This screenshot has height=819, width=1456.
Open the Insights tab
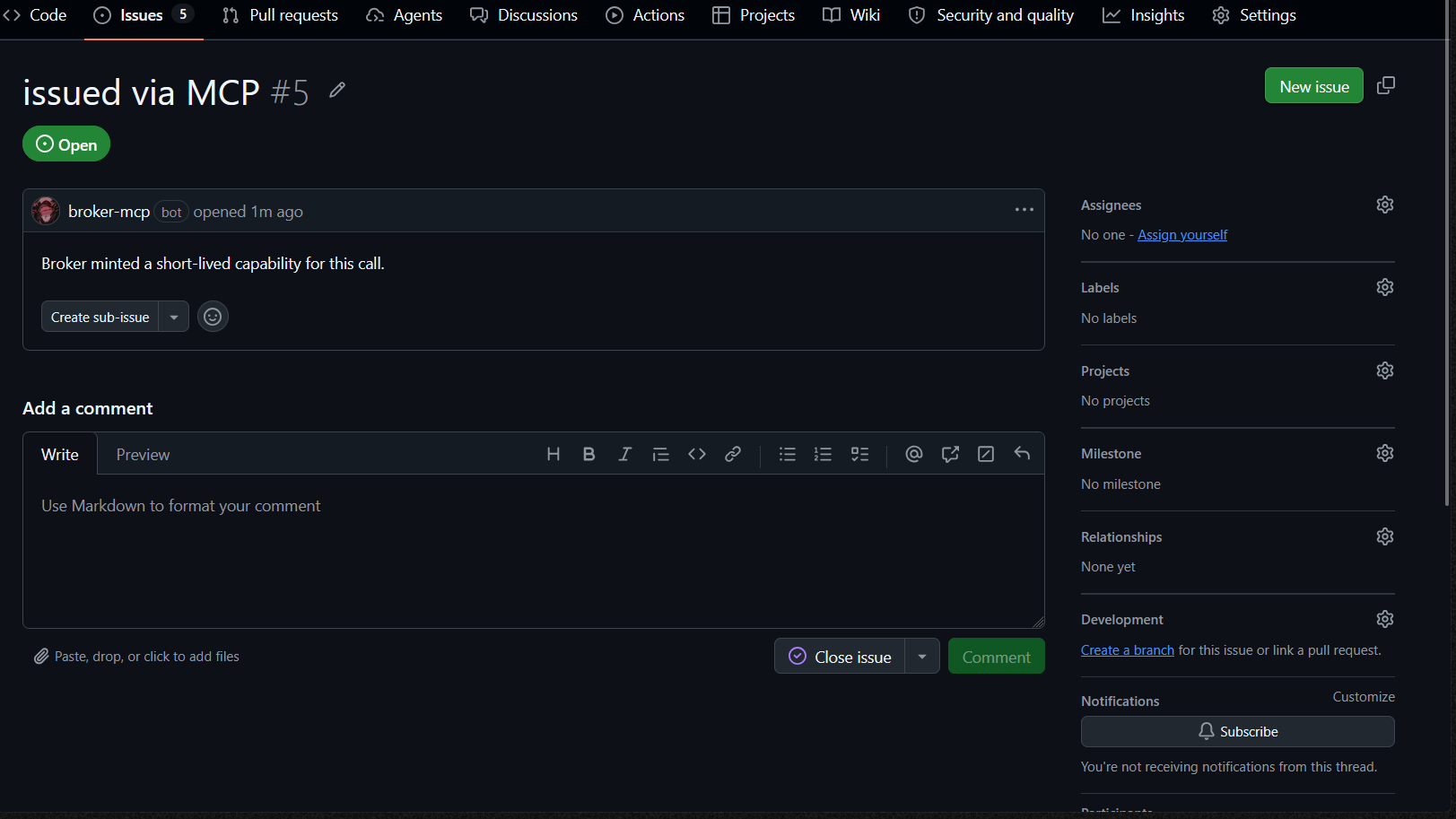1143,15
